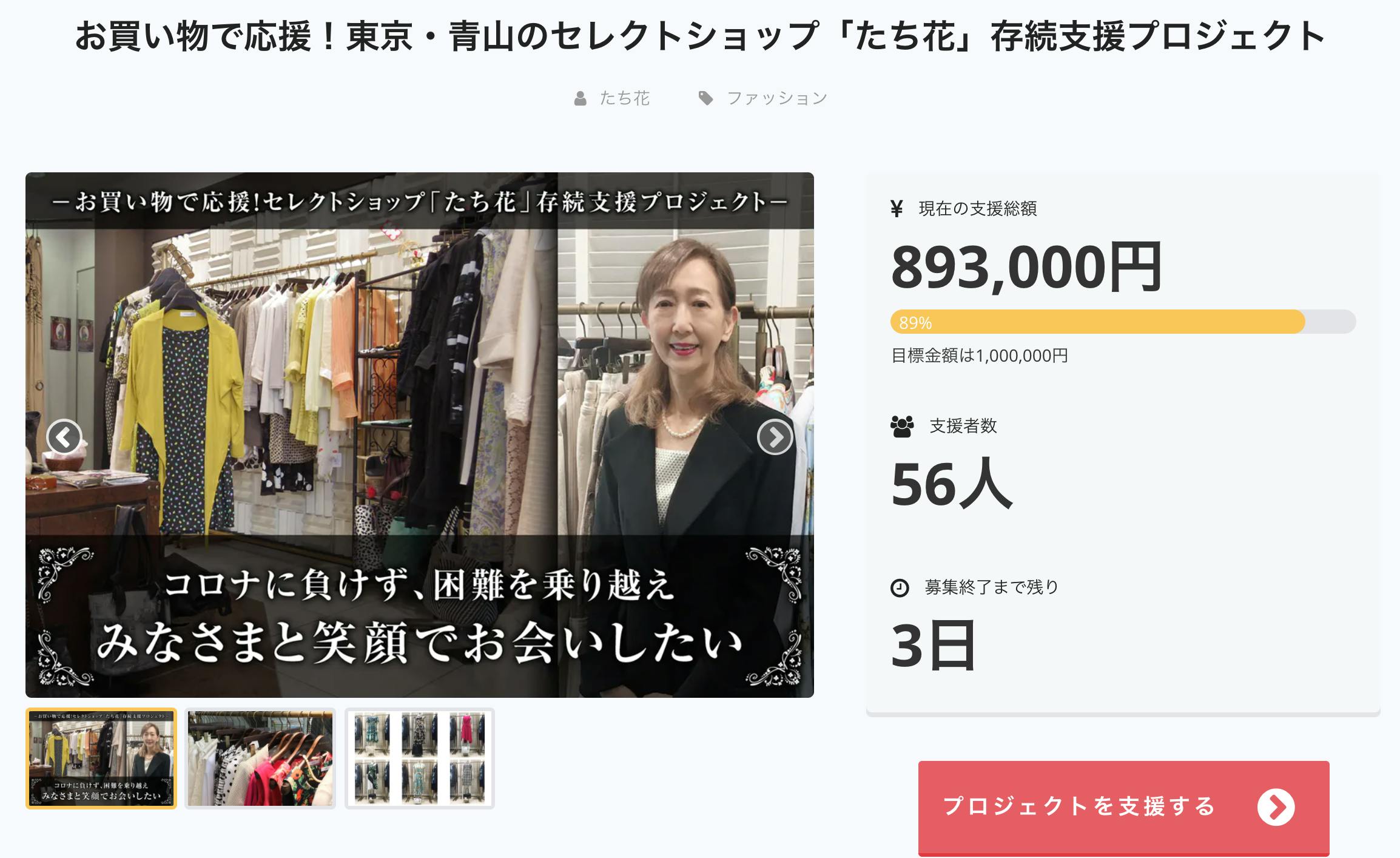Click the arrow circle inside the red support button
This screenshot has height=858, width=1400.
click(x=1276, y=807)
